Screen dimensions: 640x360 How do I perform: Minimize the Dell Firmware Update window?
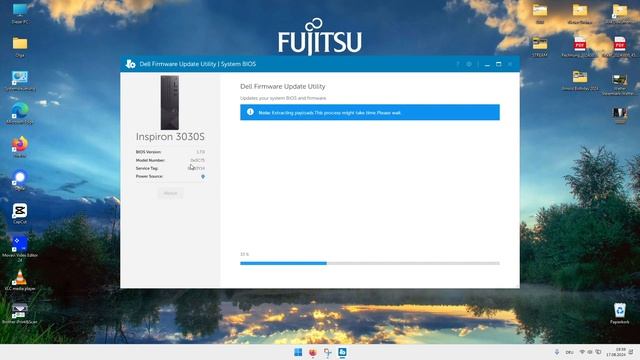(487, 64)
